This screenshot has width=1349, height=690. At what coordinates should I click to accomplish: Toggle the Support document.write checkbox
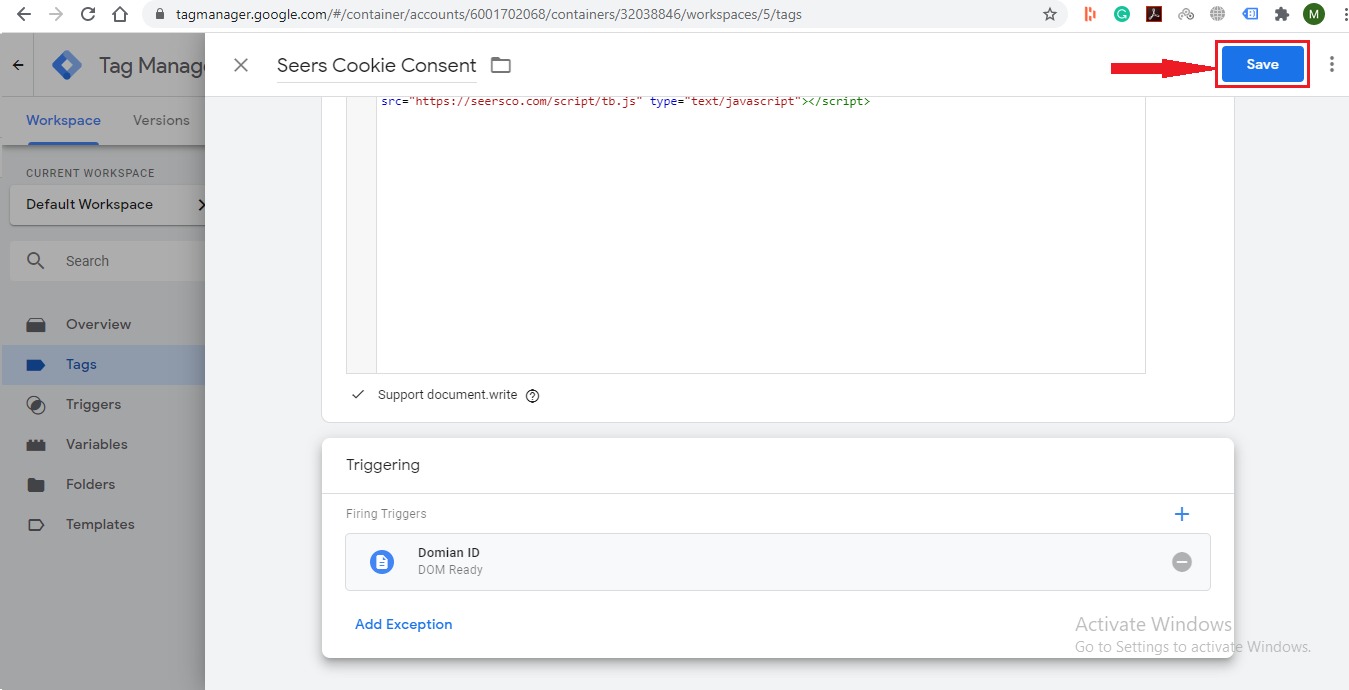(358, 395)
